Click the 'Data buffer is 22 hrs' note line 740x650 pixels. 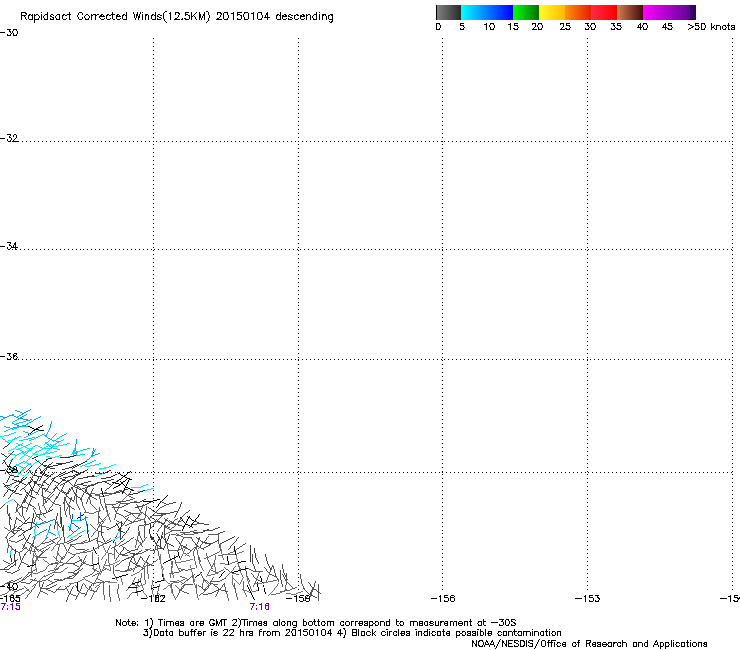pyautogui.click(x=352, y=633)
